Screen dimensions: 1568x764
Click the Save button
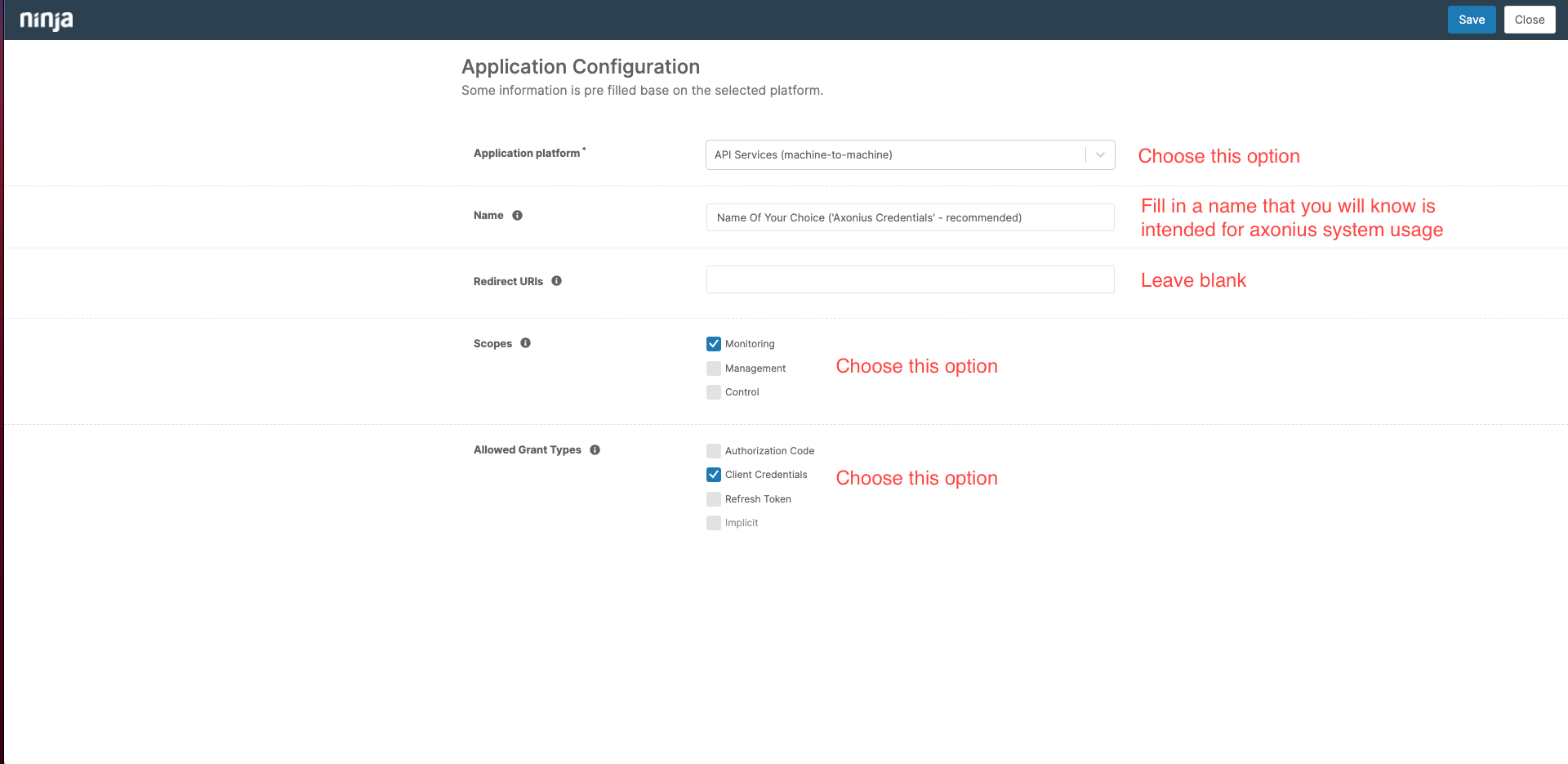1472,20
